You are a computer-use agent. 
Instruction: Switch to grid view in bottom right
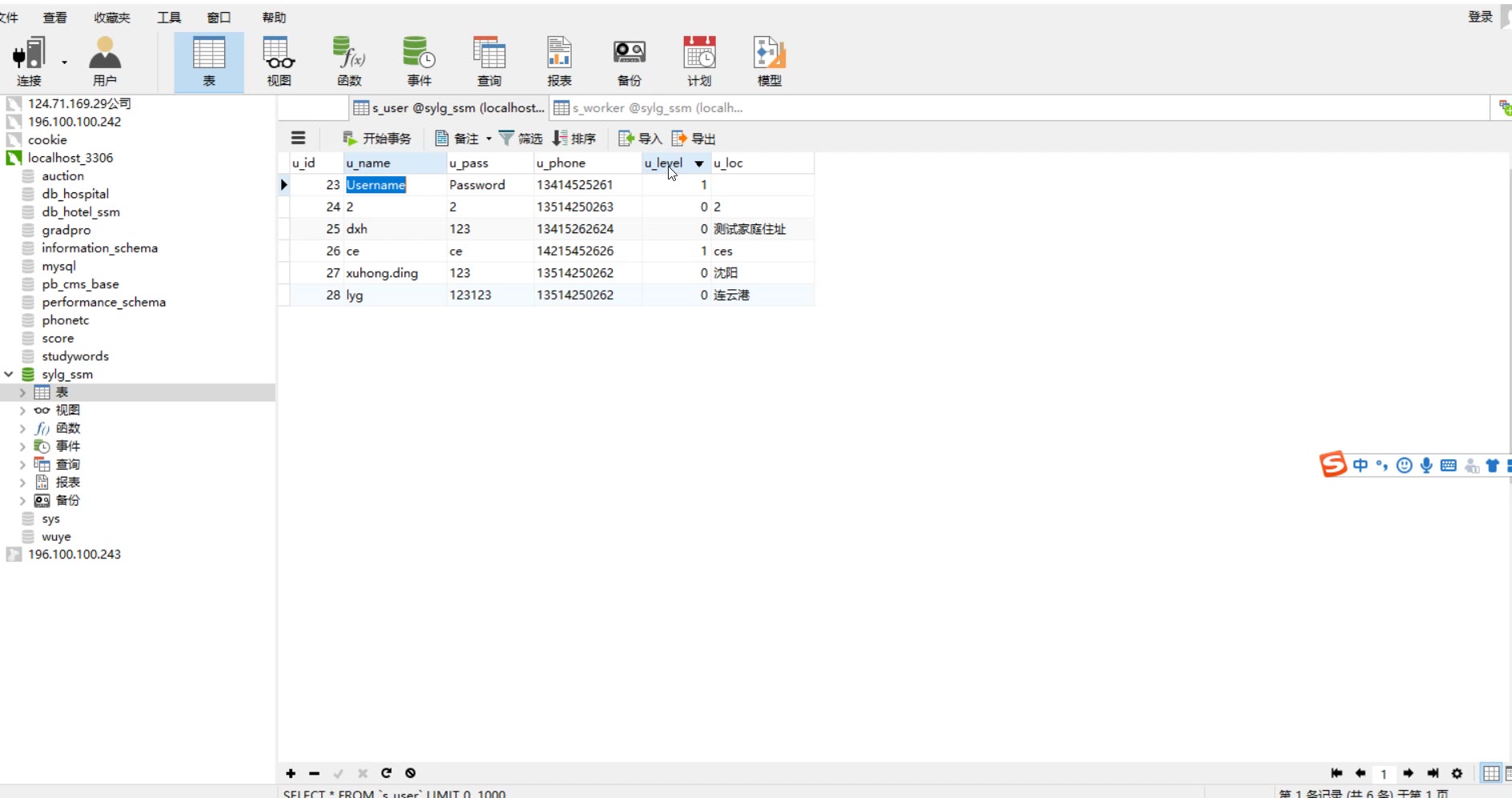[x=1490, y=773]
